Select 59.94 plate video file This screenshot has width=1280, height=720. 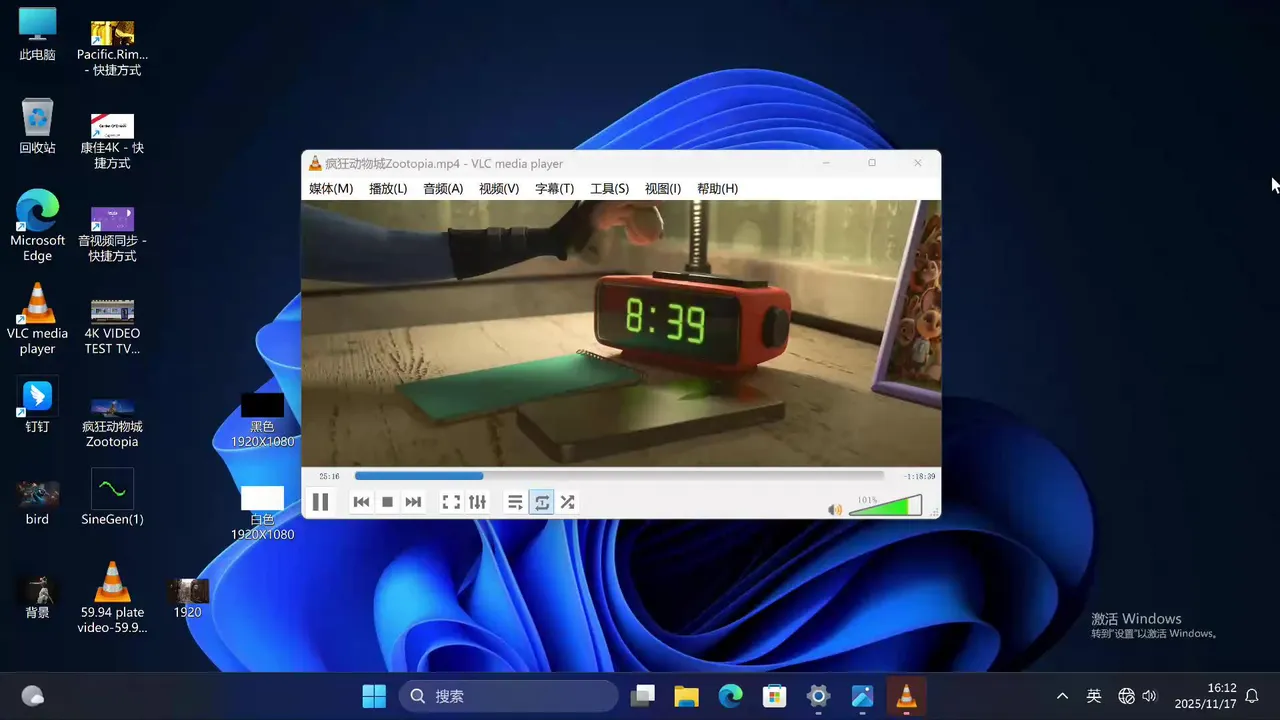(x=112, y=597)
